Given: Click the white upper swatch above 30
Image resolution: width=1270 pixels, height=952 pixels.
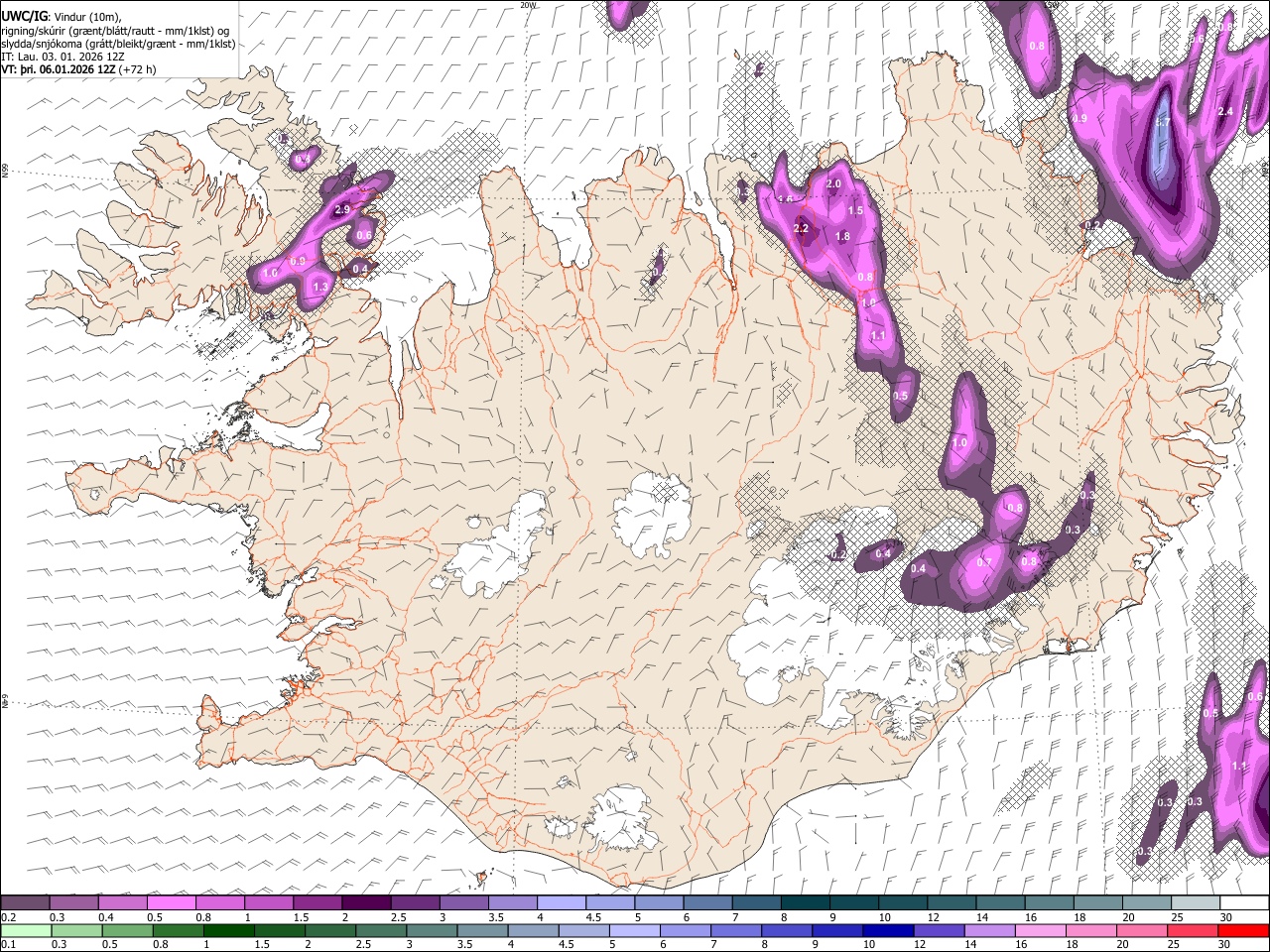Looking at the screenshot, I should point(1244,902).
